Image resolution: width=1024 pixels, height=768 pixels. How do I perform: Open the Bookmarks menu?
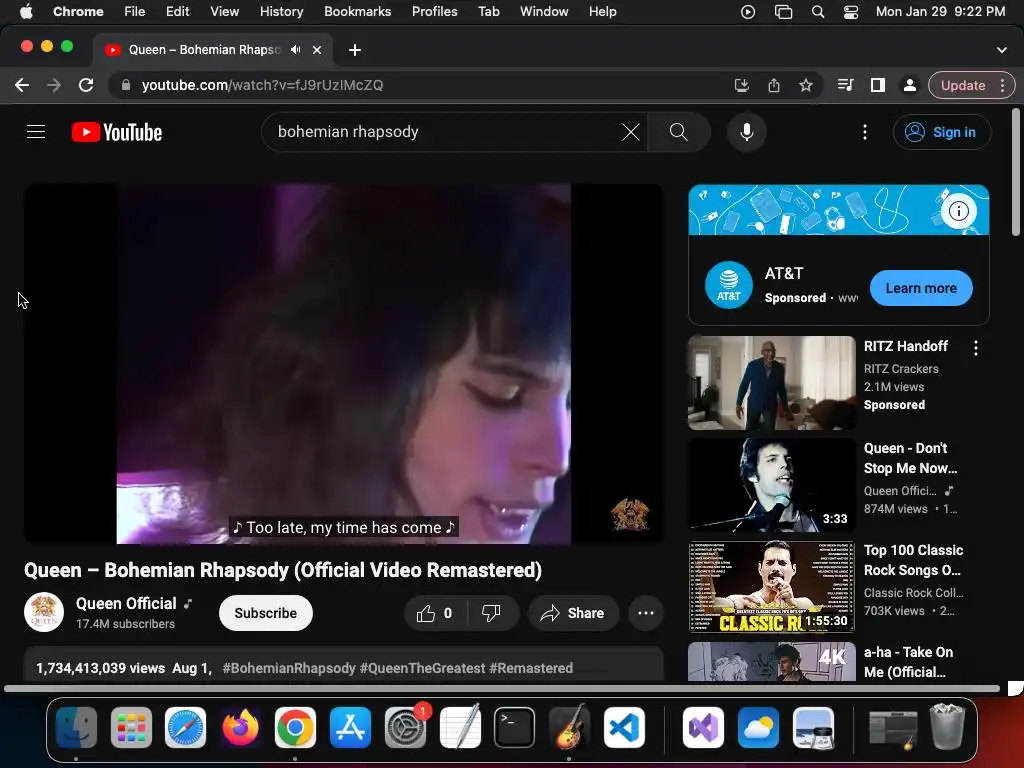coord(357,11)
